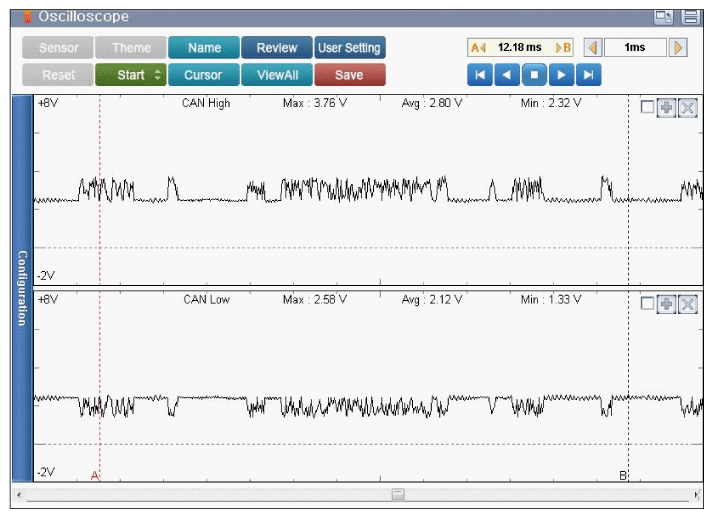Screen dimensions: 713x518
Task: Click ViewAll to show full waveform
Action: [x=276, y=75]
